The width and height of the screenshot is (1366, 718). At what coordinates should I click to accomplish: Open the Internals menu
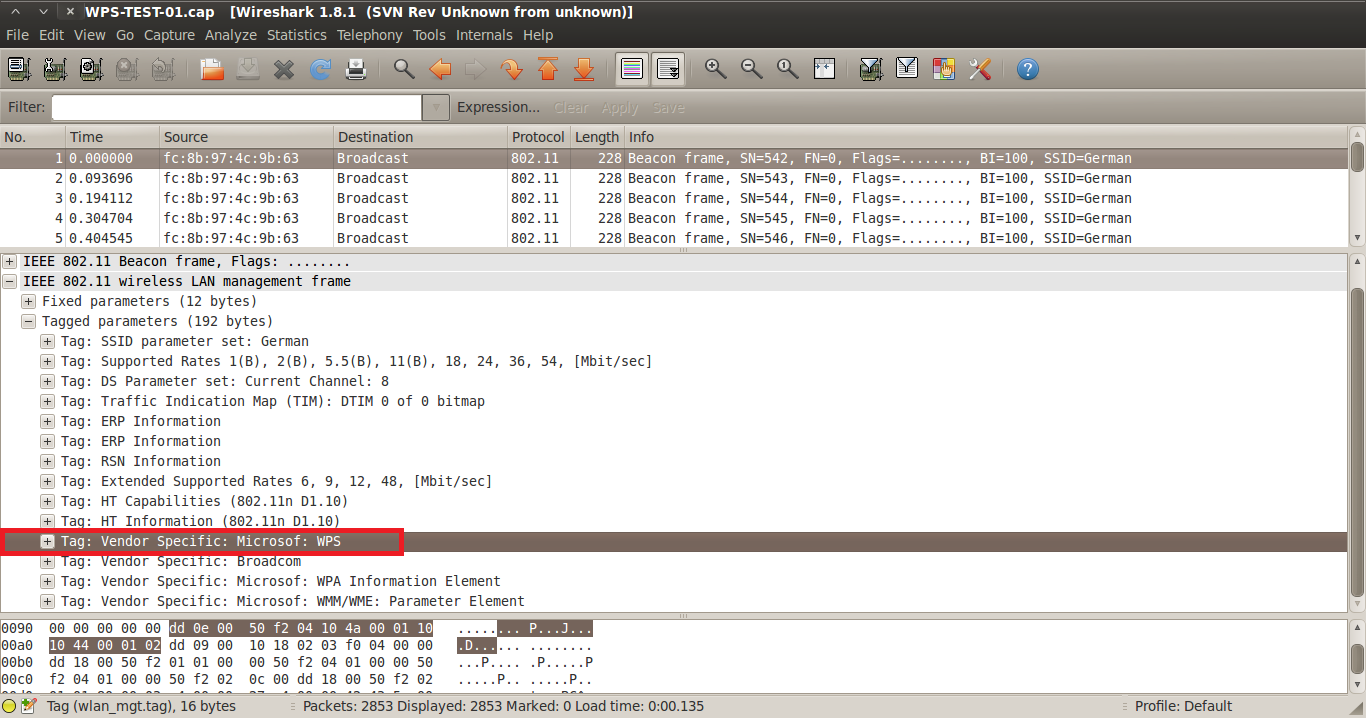click(x=484, y=35)
